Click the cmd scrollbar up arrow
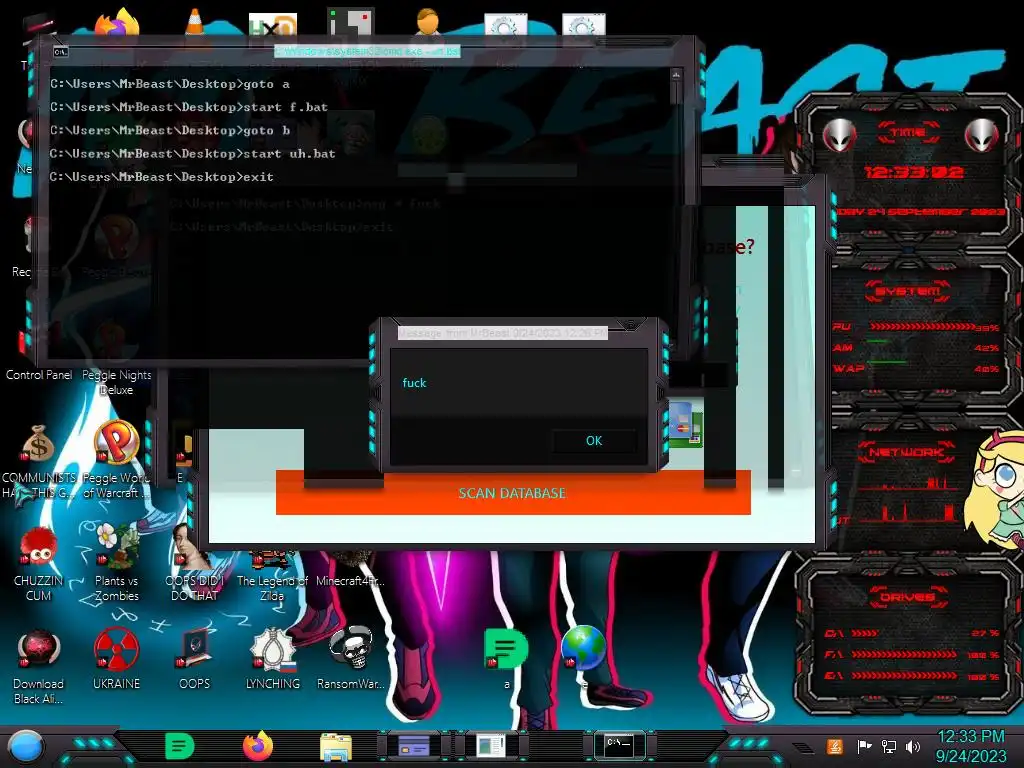Screen dimensions: 1024x768 click(x=676, y=75)
